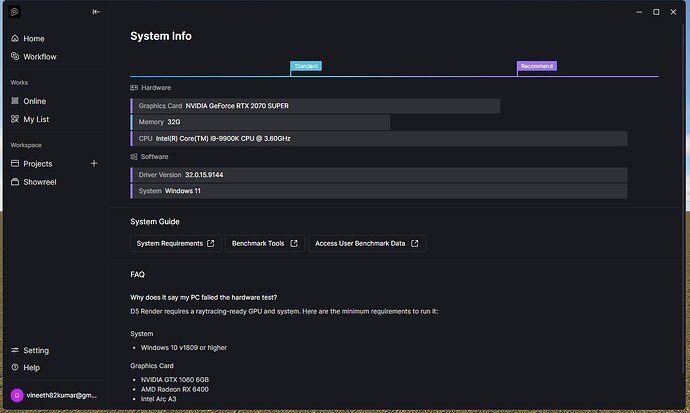
Task: Select the Driver Version 32.0.15.9144 row
Action: pos(379,175)
